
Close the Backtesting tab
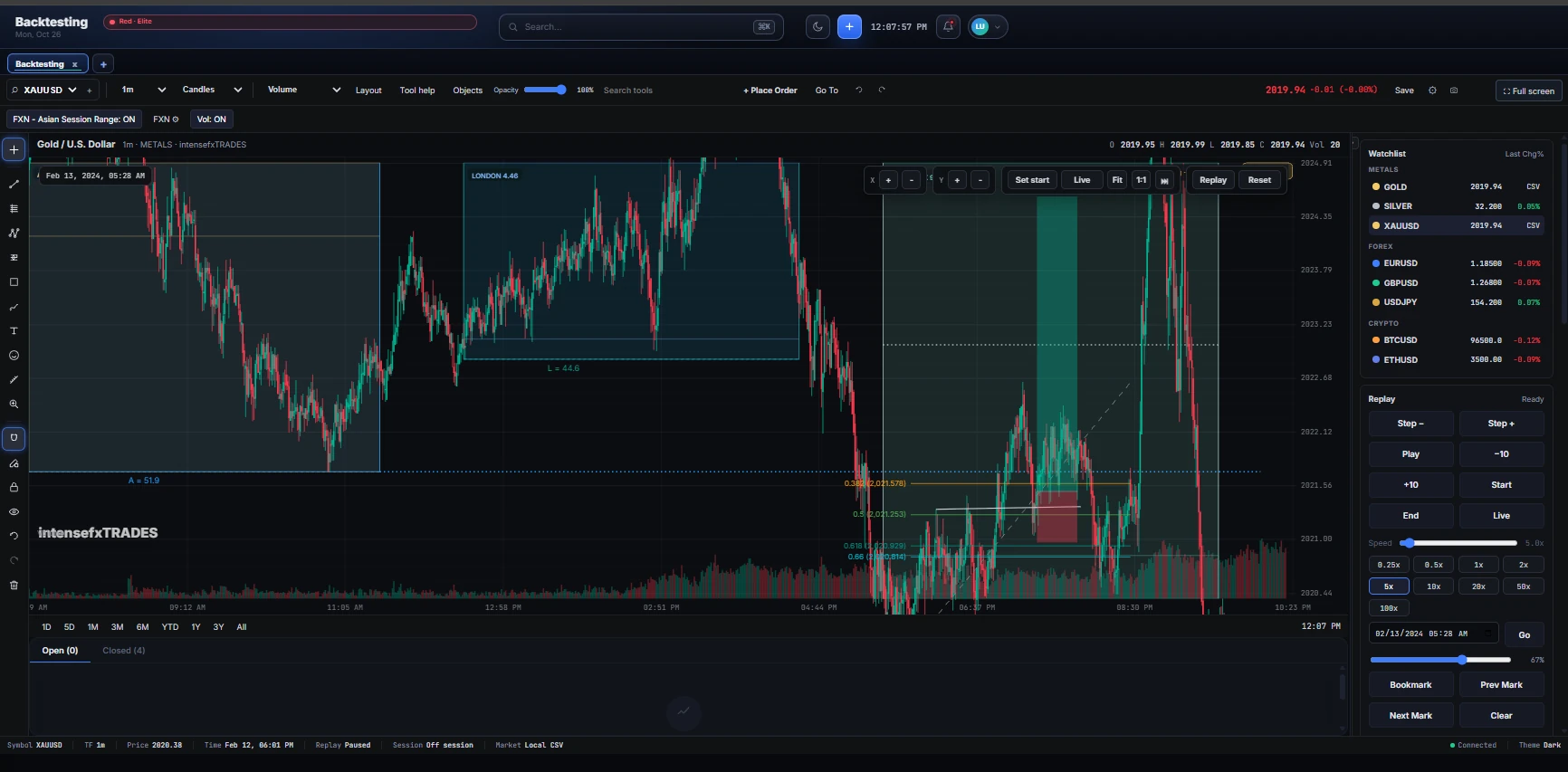[74, 65]
